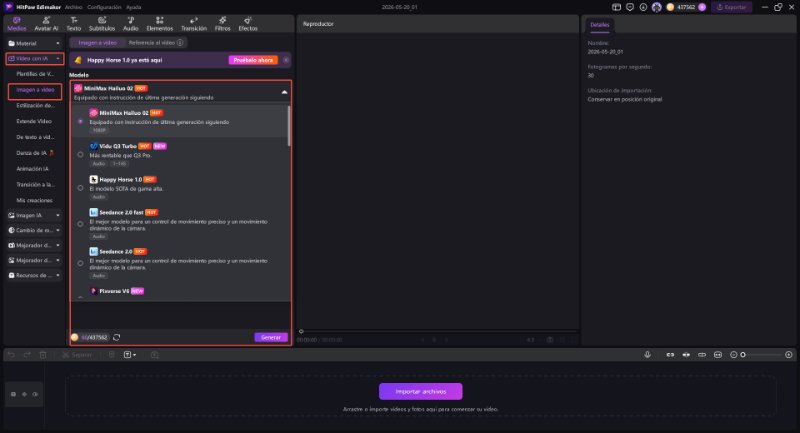The height and width of the screenshot is (433, 800).
Task: Click the timeline zoom-out minus icon
Action: [x=734, y=354]
